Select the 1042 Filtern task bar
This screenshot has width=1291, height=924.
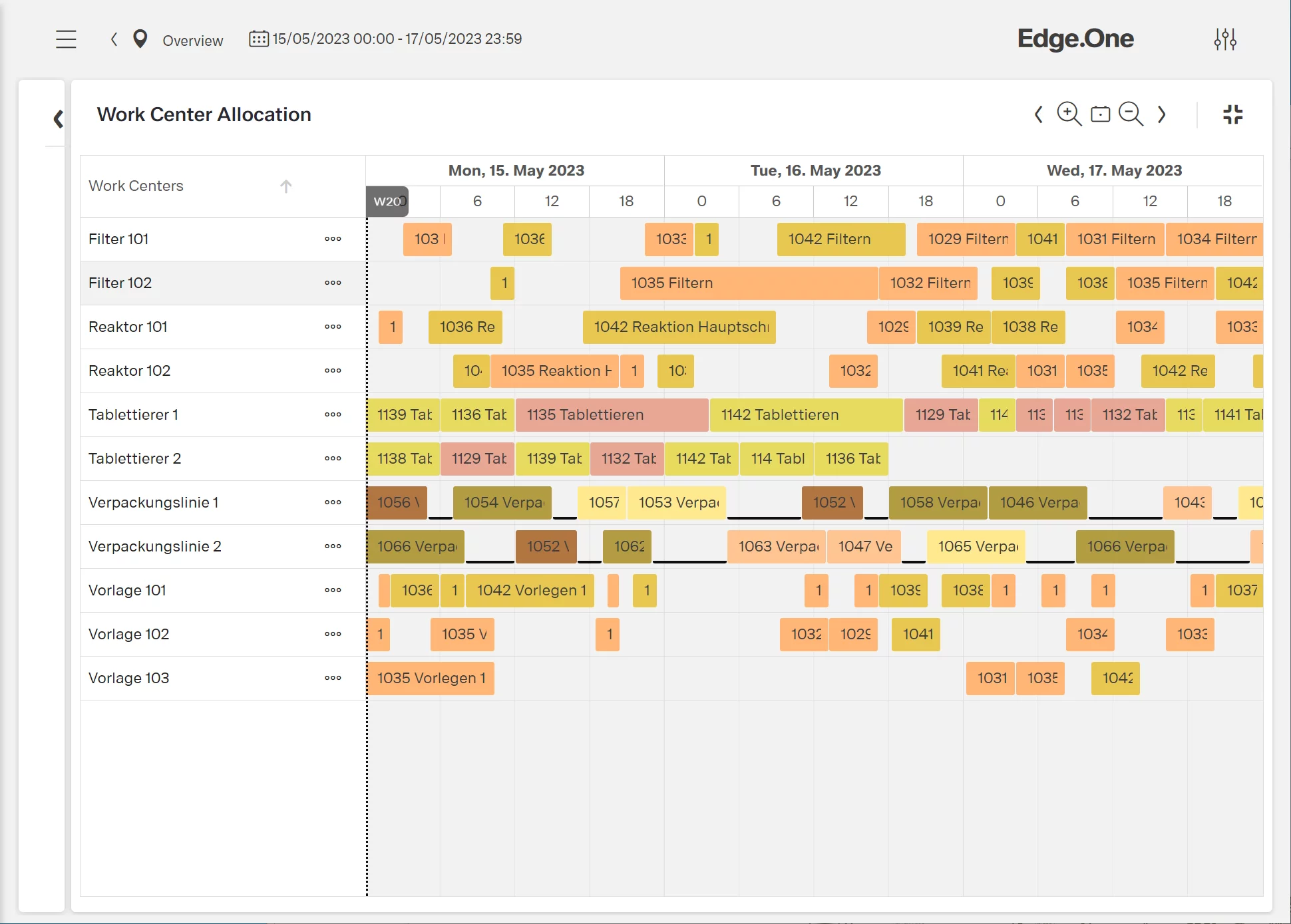coord(840,239)
